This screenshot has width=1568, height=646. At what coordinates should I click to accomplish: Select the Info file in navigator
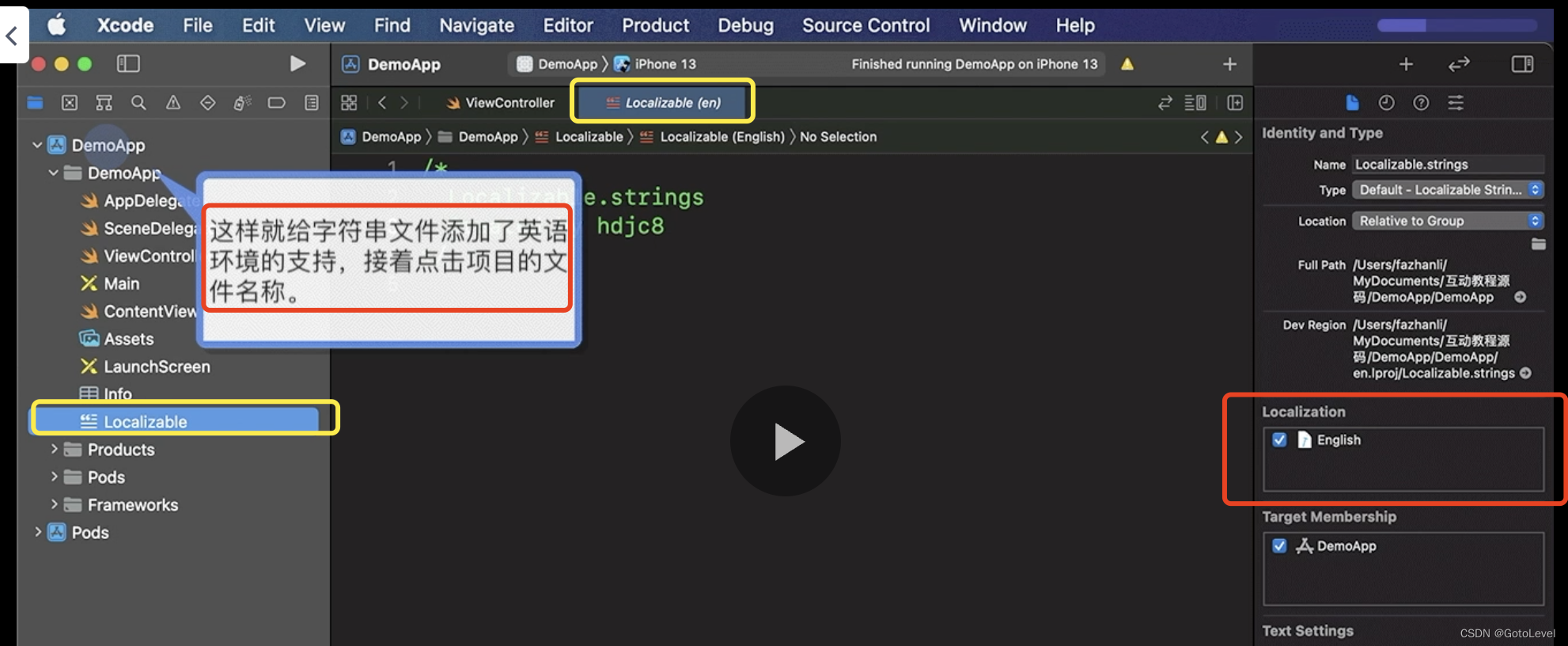coord(105,394)
